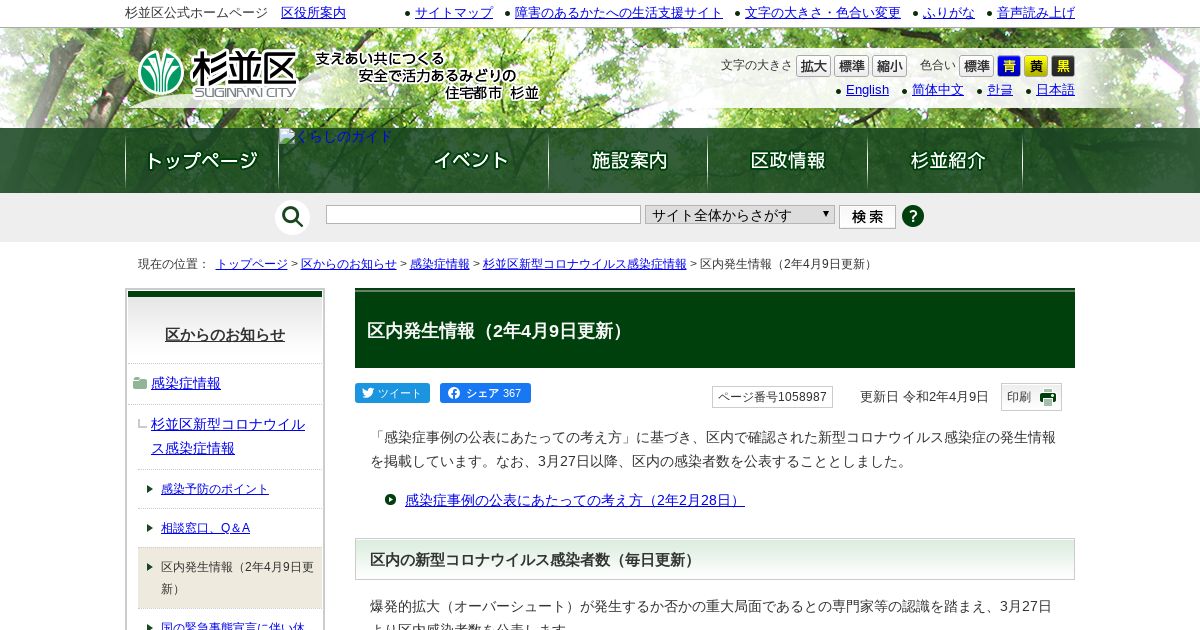Click the site search text field
Image resolution: width=1200 pixels, height=630 pixels.
point(483,215)
